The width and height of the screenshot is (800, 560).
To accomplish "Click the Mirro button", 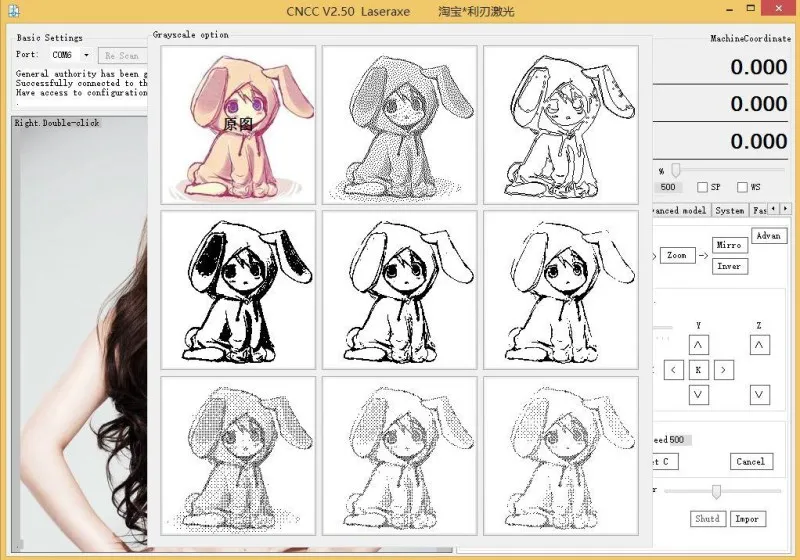I will 730,245.
